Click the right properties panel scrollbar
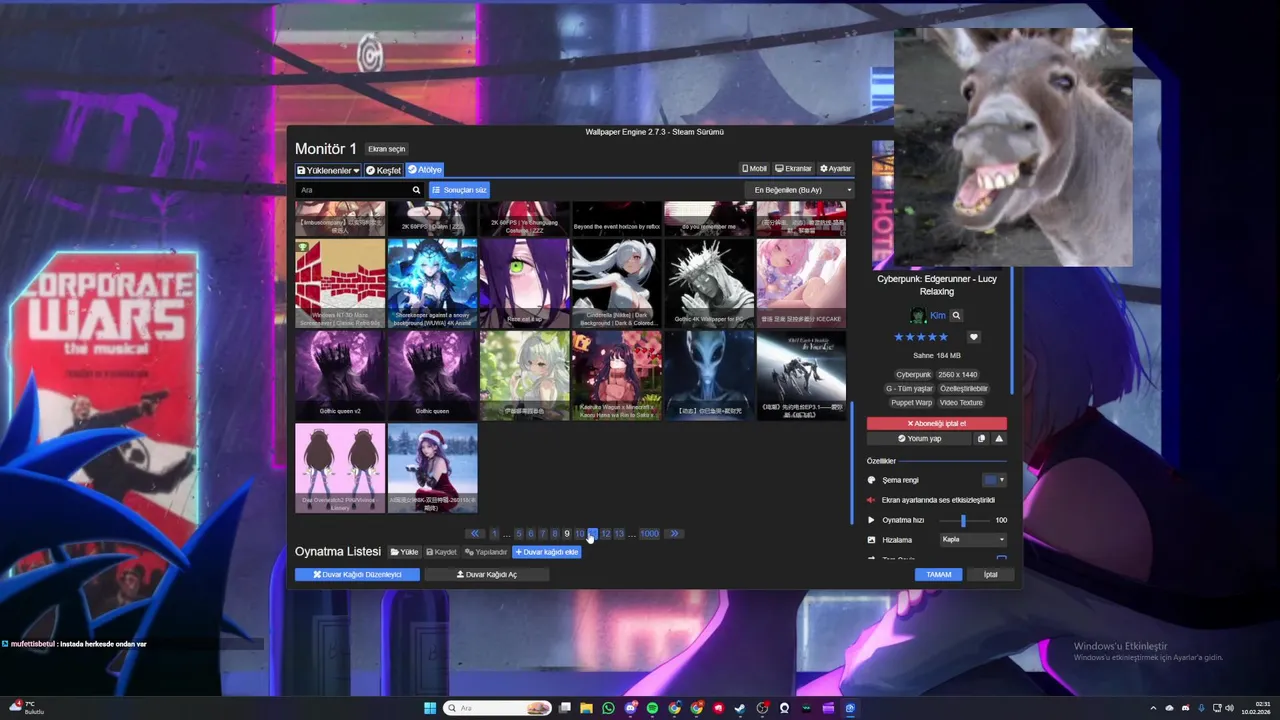Screen dimensions: 1280x720 [1011, 330]
